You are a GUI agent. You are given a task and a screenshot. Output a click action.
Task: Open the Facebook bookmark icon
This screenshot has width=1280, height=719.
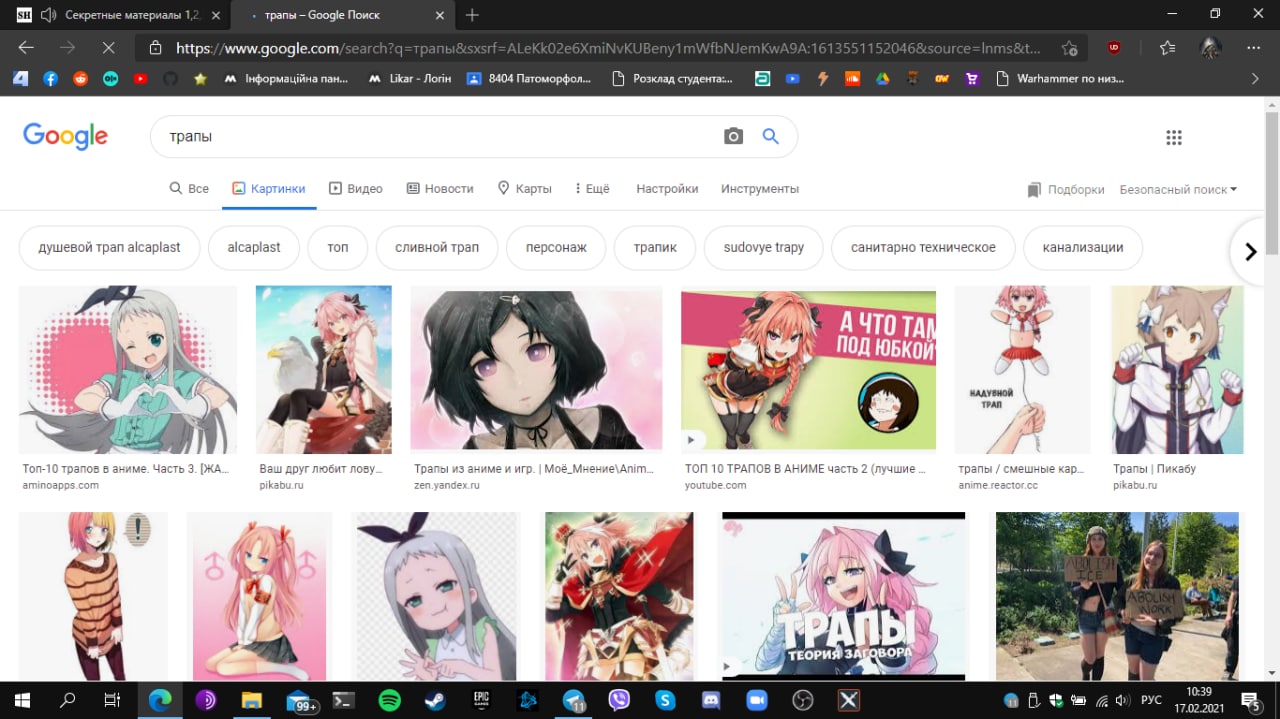50,78
